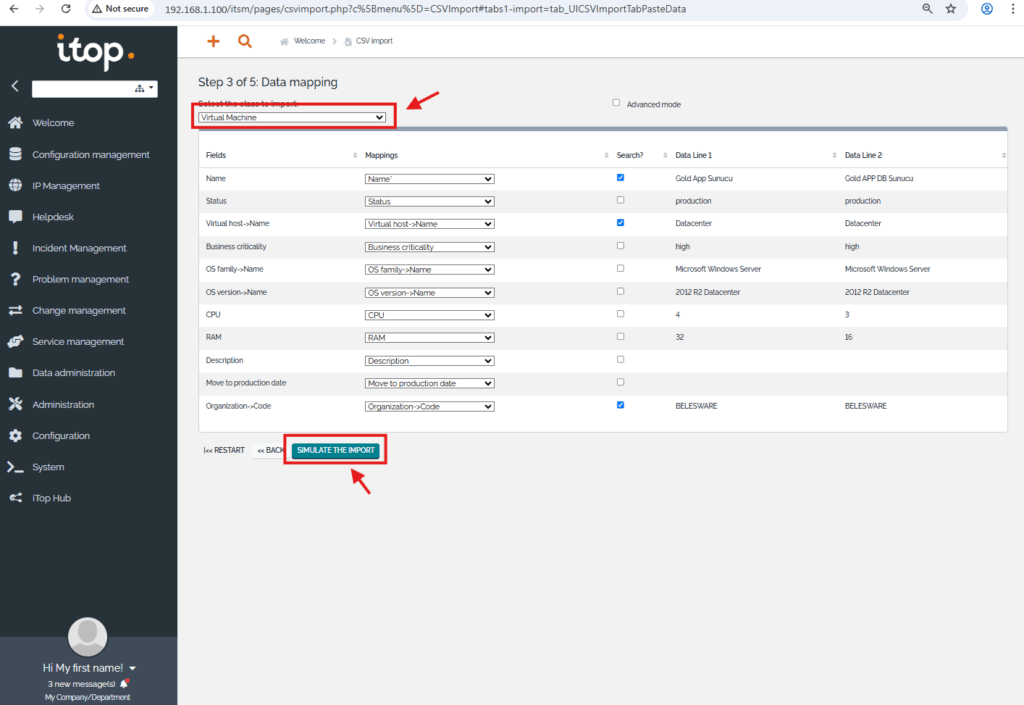Screen dimensions: 1024x705
Task: Toggle Search checkbox for Status row
Action: tap(620, 200)
